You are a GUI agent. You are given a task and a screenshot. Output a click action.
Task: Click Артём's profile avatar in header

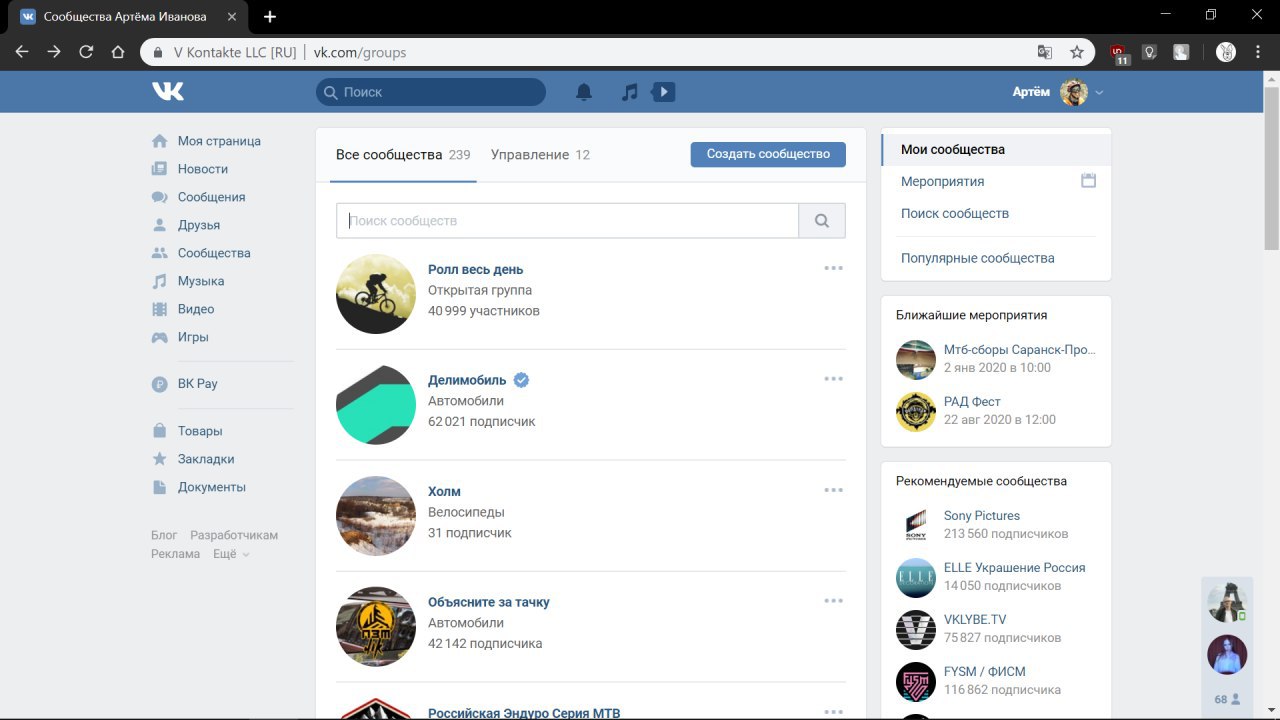click(x=1074, y=92)
